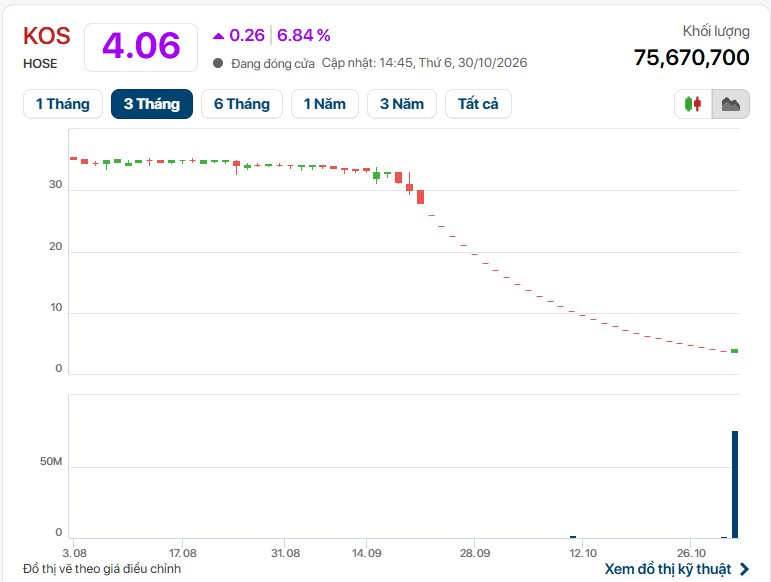Click the tall volume bar at chart end
771x582 pixels.
pyautogui.click(x=735, y=485)
